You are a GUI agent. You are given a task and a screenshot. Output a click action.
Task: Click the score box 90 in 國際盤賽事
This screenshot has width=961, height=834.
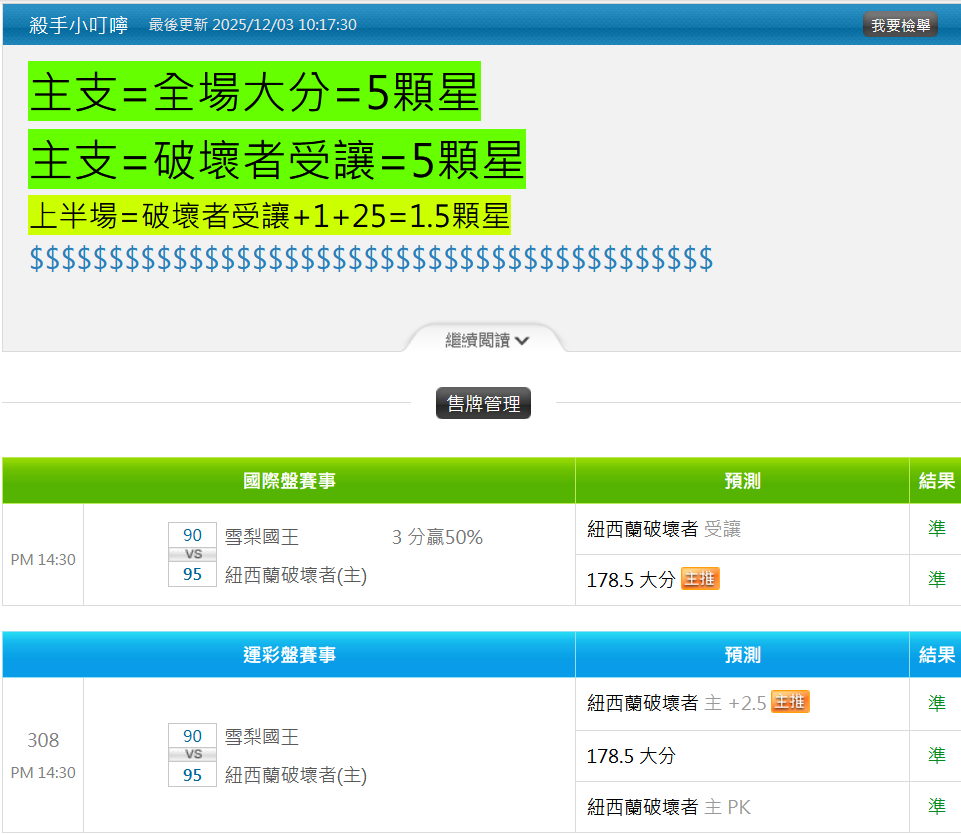click(x=192, y=535)
